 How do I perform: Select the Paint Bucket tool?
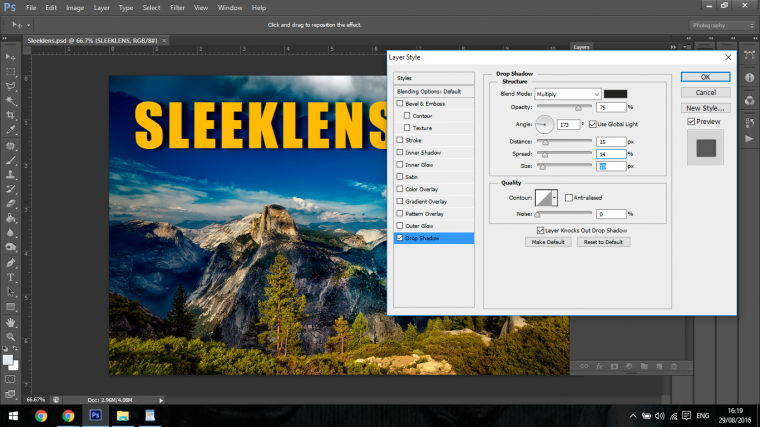point(10,218)
